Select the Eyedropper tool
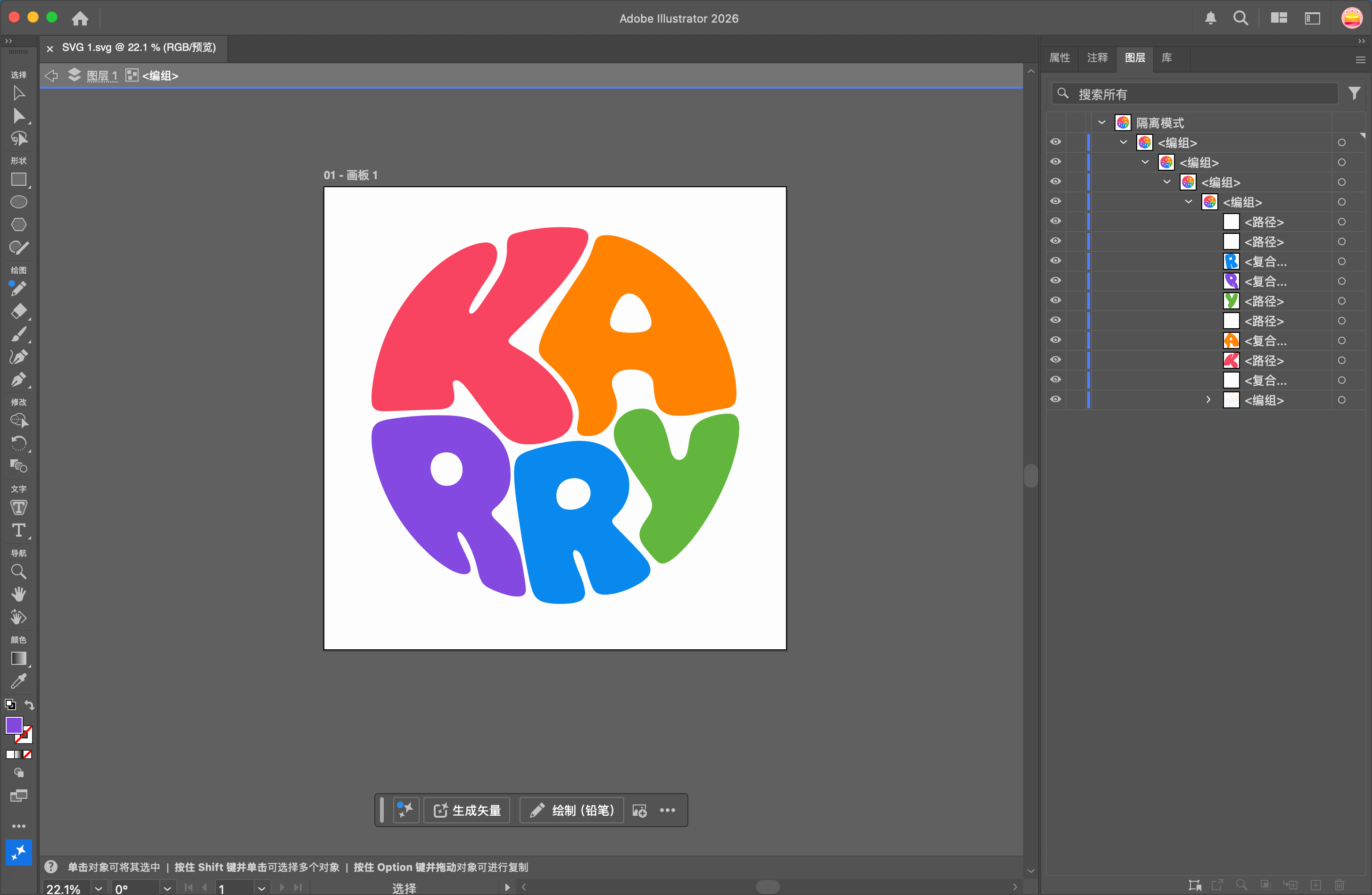The image size is (1372, 895). [x=18, y=681]
